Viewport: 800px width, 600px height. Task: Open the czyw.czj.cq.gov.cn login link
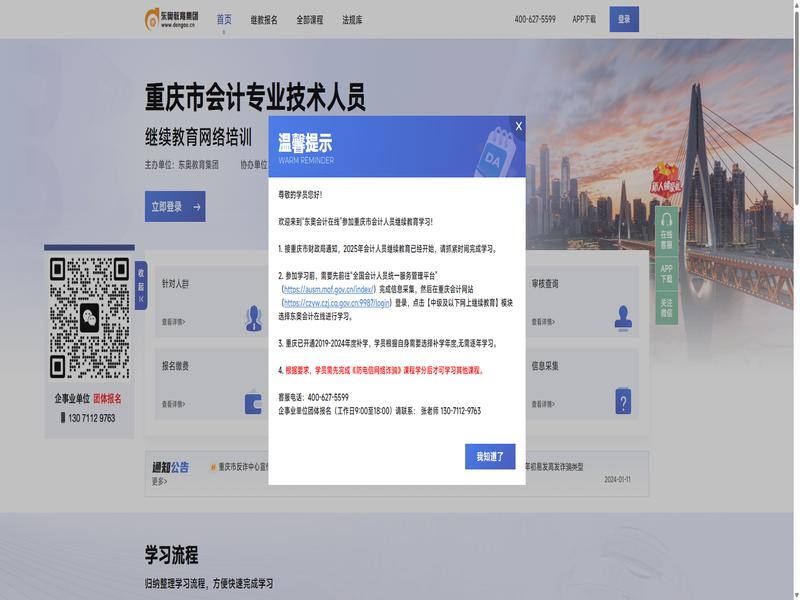click(336, 301)
